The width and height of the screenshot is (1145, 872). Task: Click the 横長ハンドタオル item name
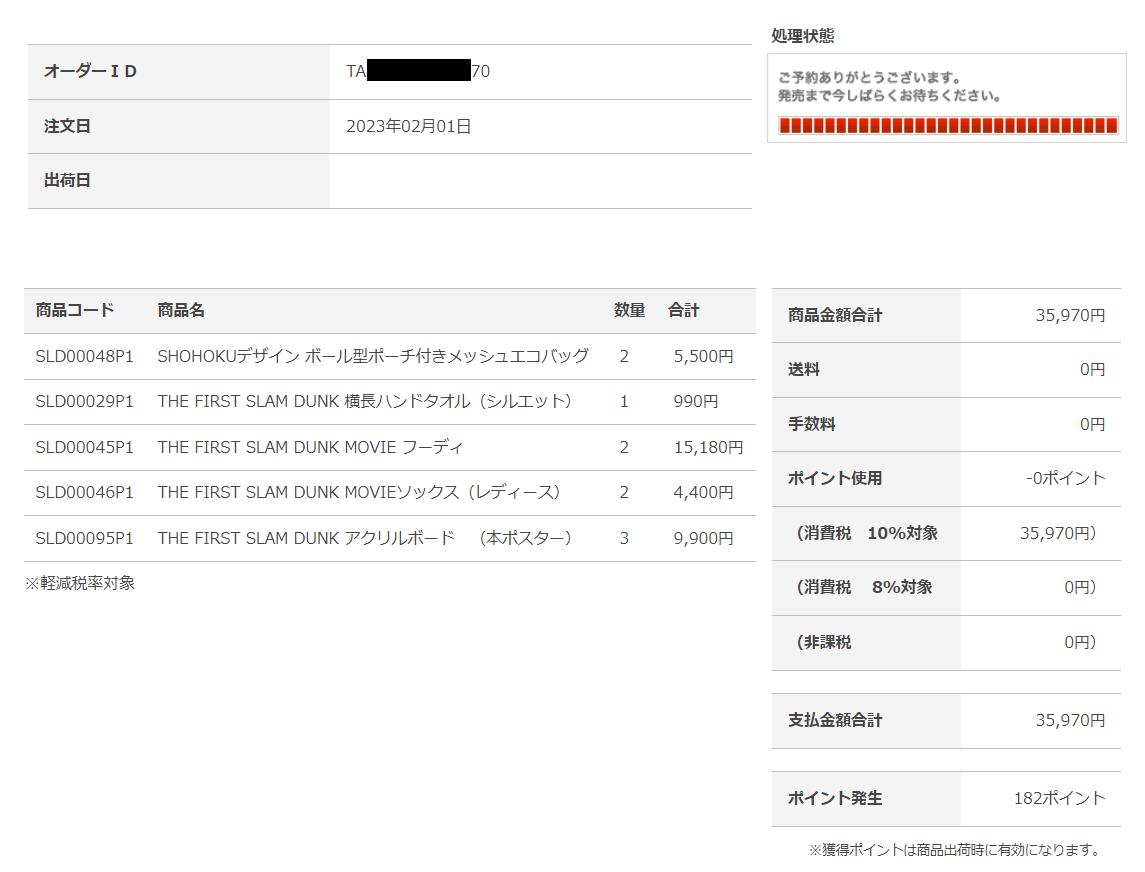coord(365,402)
